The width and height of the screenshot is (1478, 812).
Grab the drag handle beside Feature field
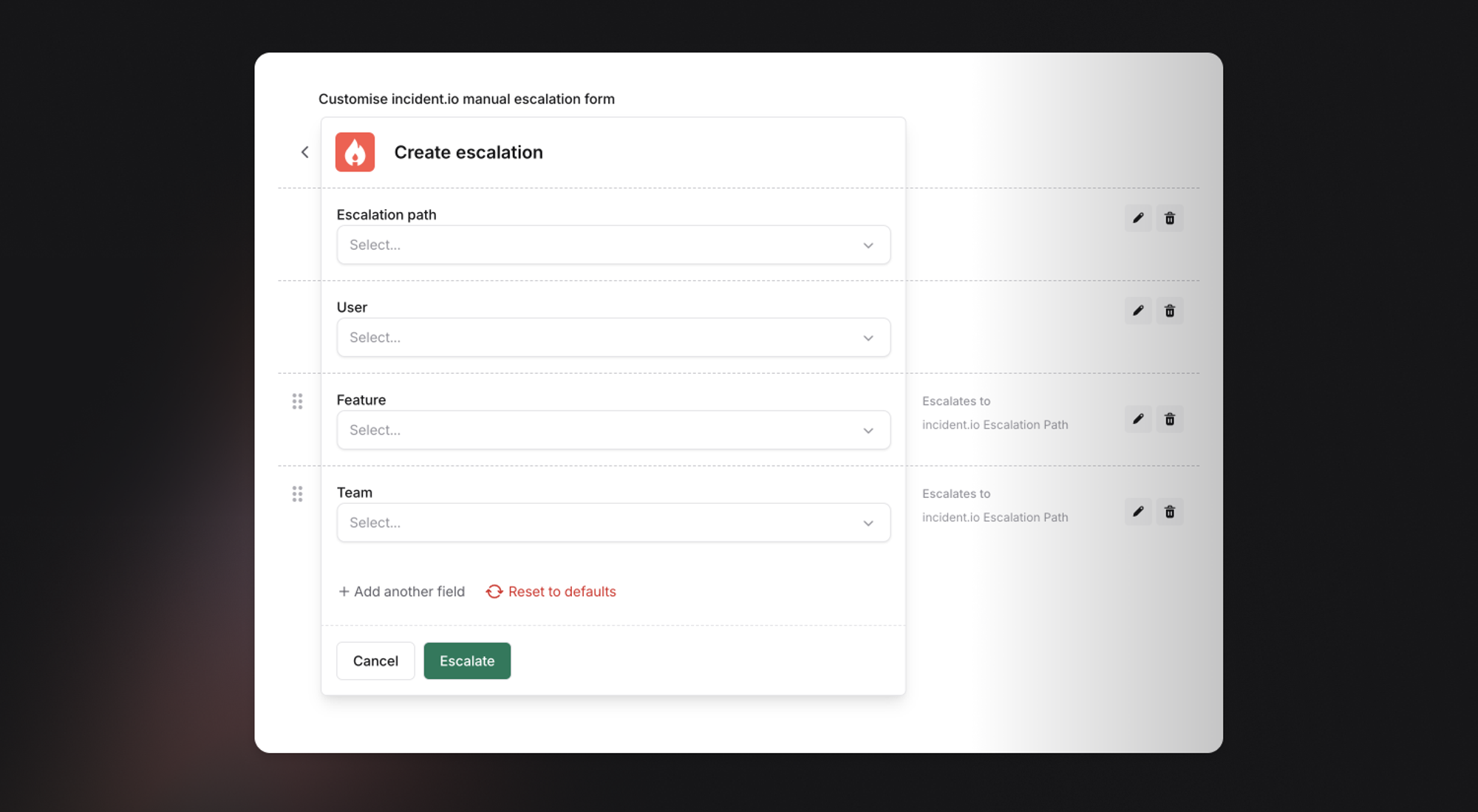click(x=297, y=401)
